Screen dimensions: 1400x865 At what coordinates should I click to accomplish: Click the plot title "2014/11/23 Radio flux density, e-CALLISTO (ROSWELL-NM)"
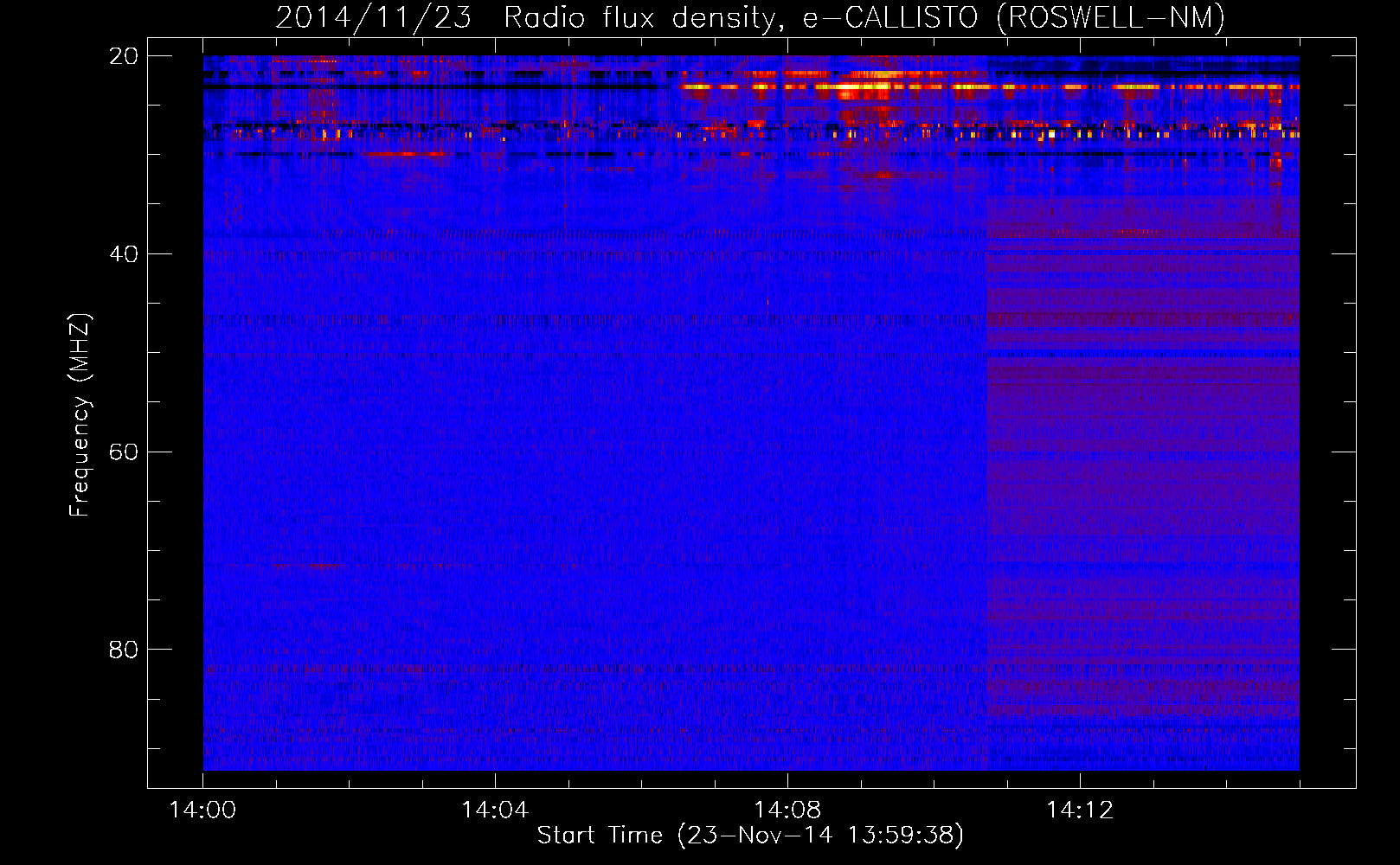click(750, 18)
